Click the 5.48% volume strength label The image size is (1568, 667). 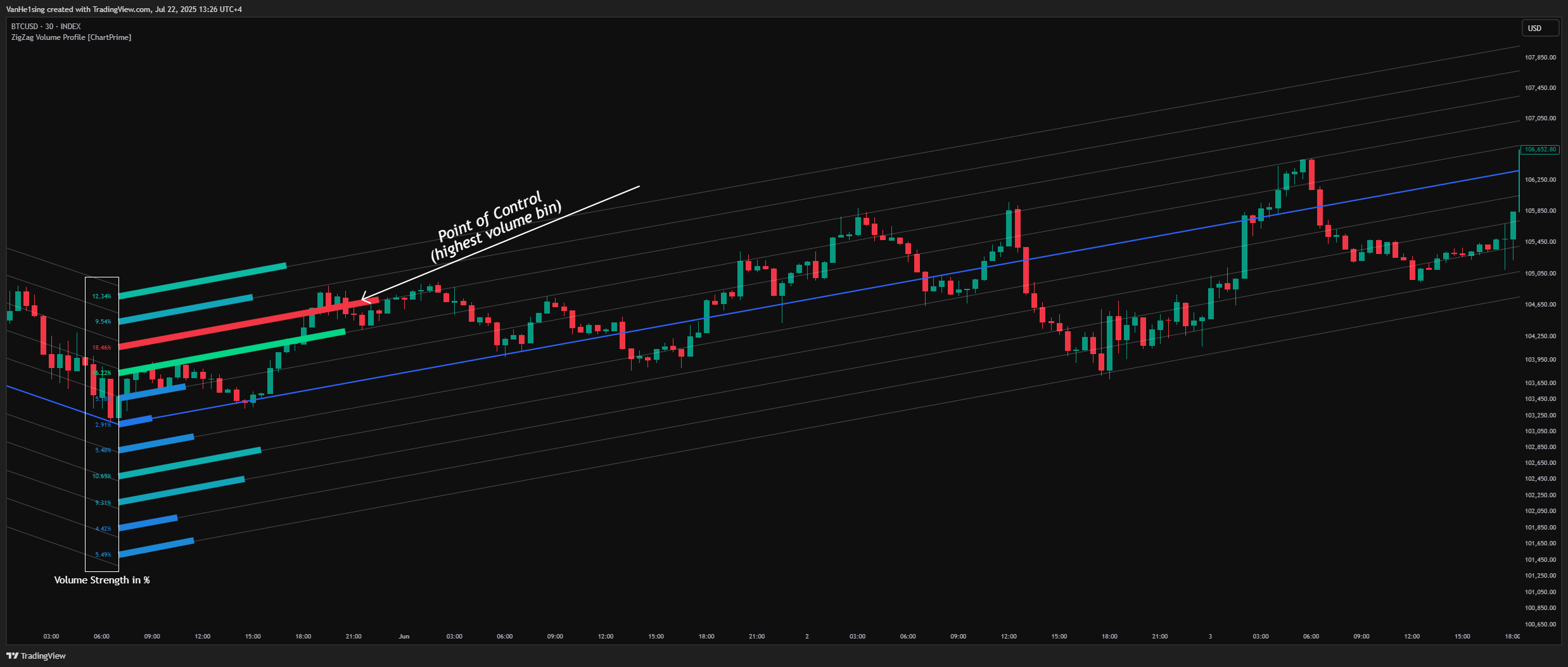tap(103, 450)
